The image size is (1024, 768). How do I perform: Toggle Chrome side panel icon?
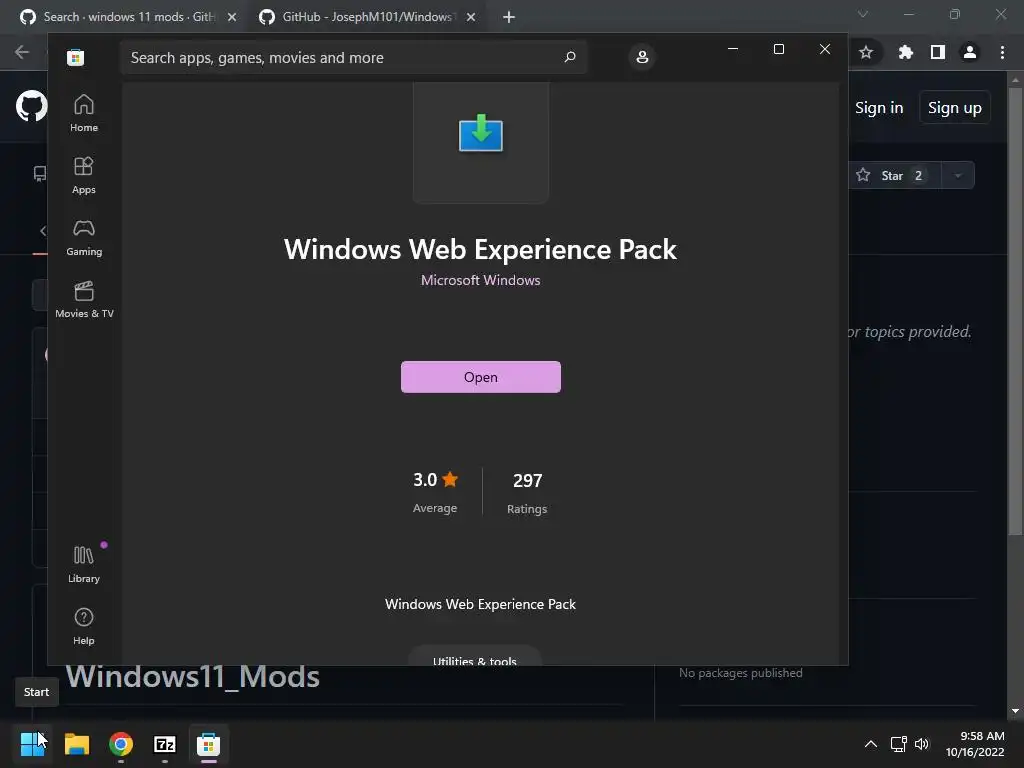938,52
